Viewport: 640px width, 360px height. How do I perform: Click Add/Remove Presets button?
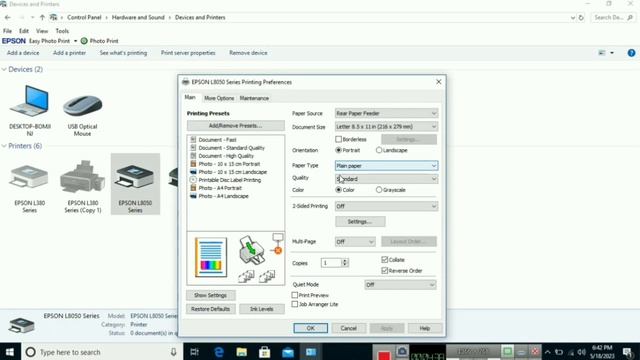(236, 126)
